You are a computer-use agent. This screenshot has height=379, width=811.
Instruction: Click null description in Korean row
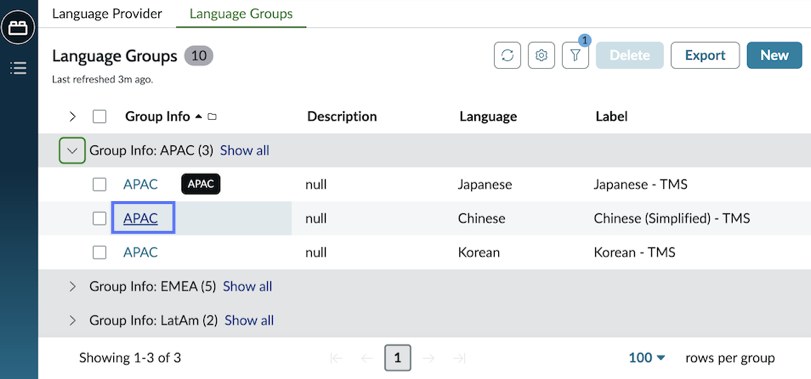coord(316,253)
